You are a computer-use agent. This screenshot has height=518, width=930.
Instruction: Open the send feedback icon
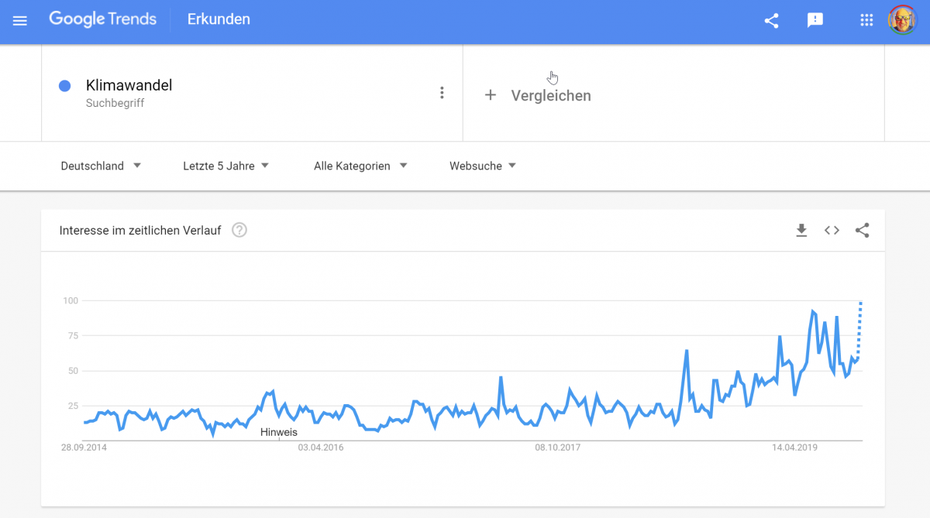815,20
